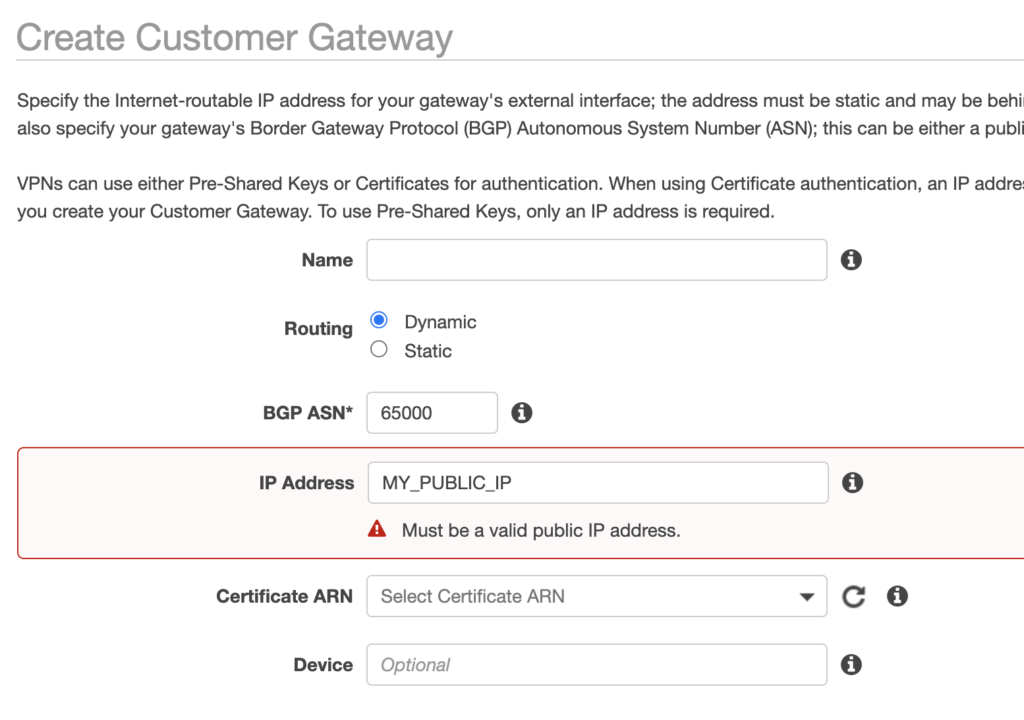This screenshot has width=1024, height=720.
Task: Open the Select Certificate ARN dropdown
Action: tap(597, 596)
